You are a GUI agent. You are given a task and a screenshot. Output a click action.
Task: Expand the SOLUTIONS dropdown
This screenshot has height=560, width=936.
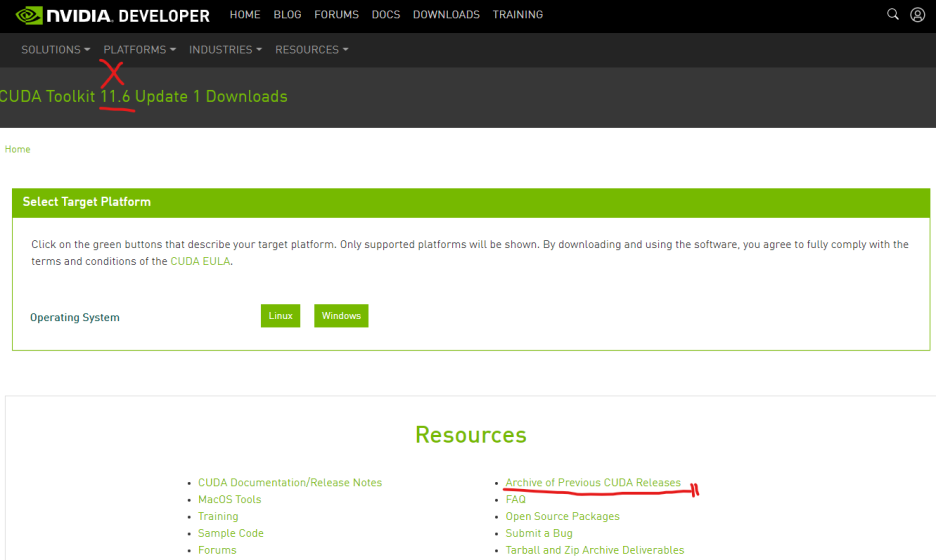[x=56, y=50]
